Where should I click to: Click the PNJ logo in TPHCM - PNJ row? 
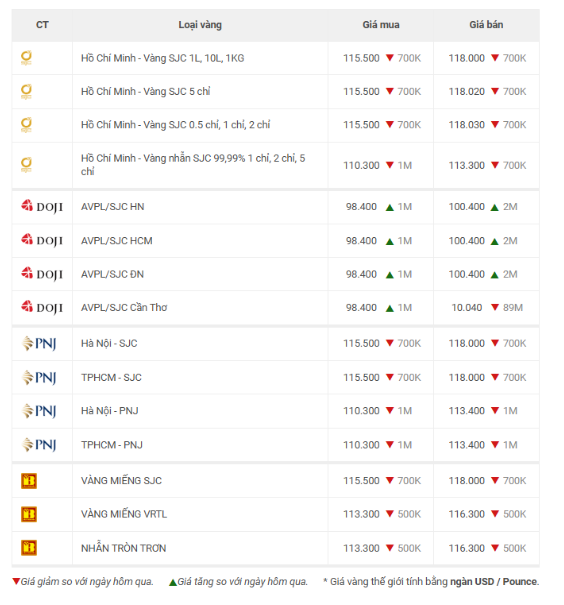click(39, 445)
